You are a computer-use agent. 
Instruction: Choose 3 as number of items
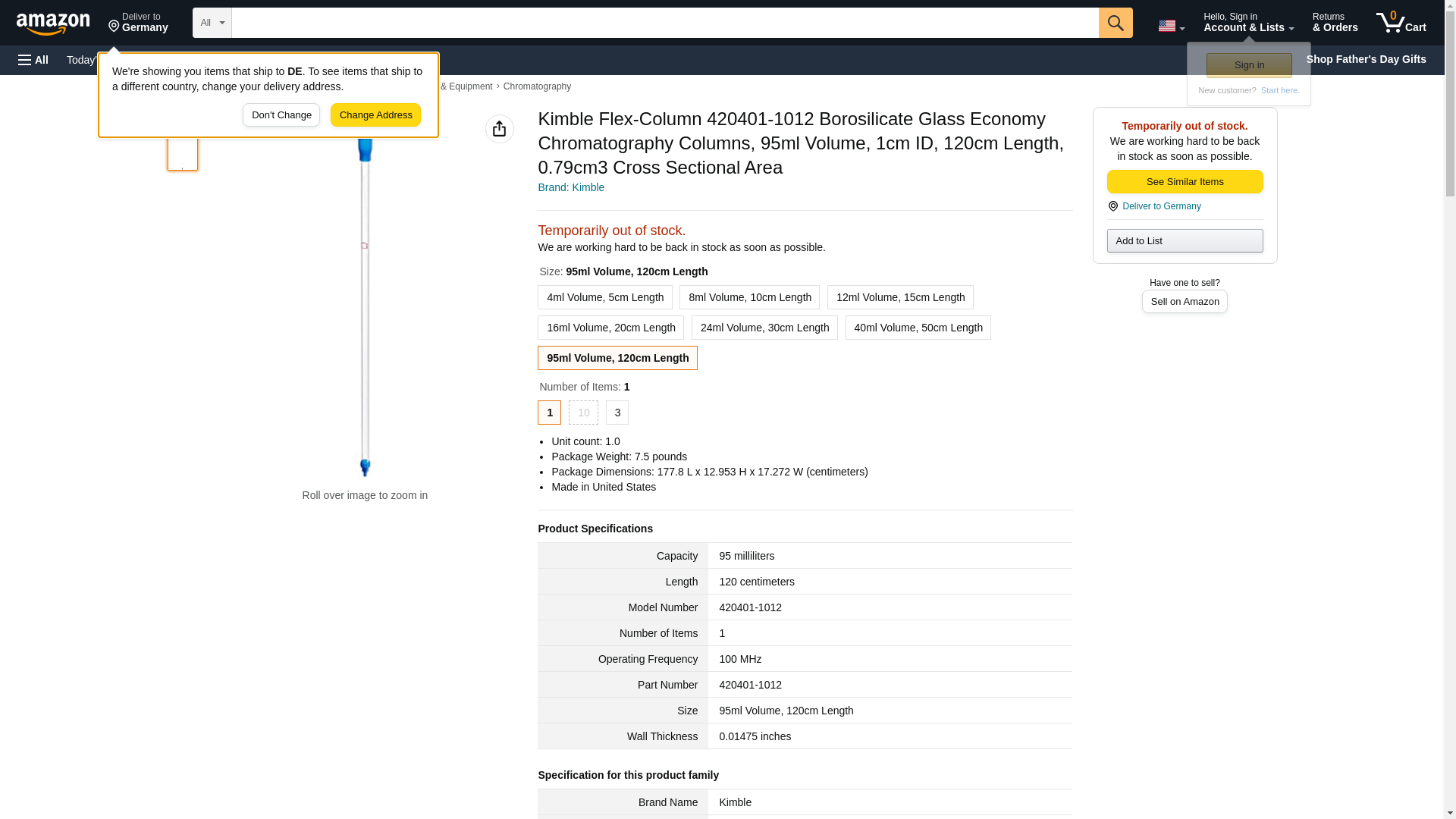click(617, 413)
